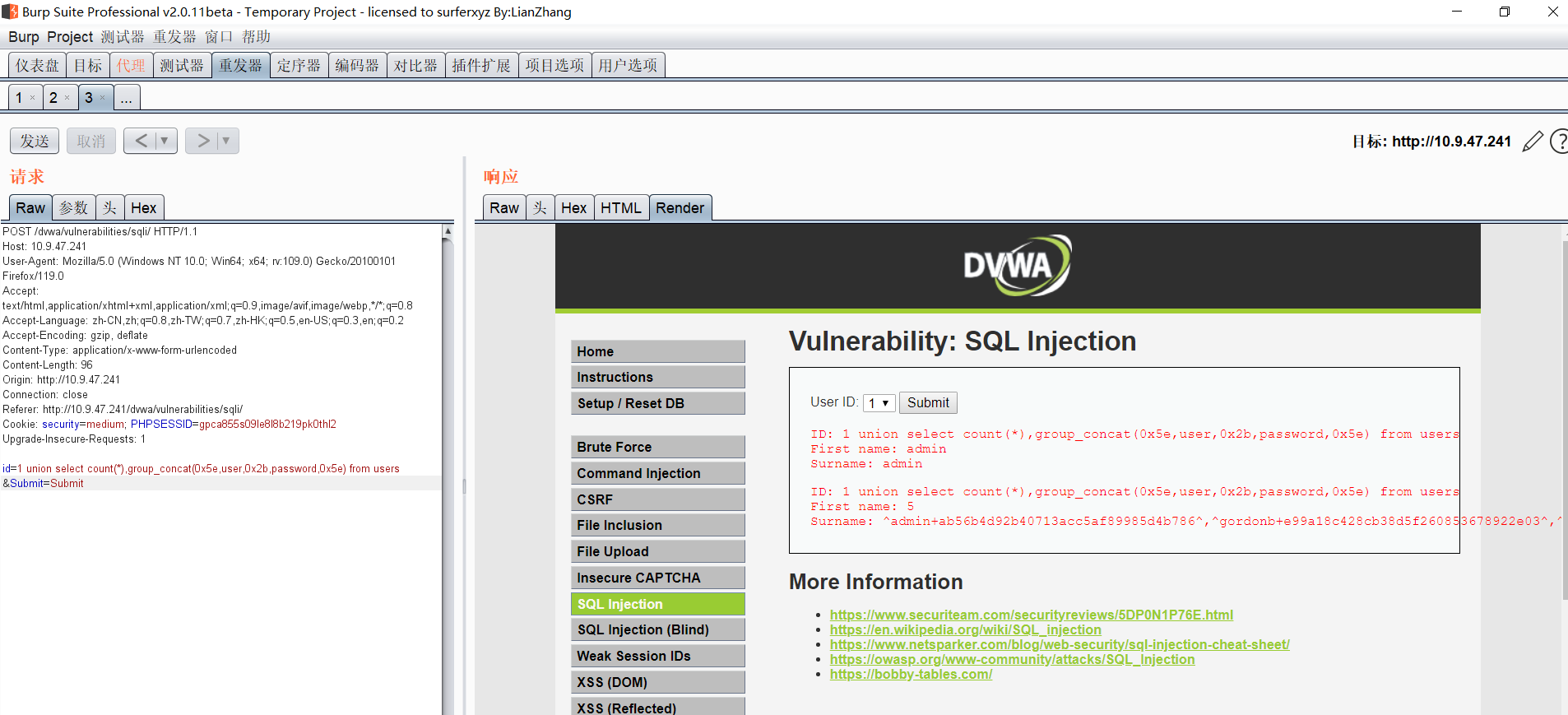Select the response Render tab
The width and height of the screenshot is (1568, 715).
tap(680, 207)
